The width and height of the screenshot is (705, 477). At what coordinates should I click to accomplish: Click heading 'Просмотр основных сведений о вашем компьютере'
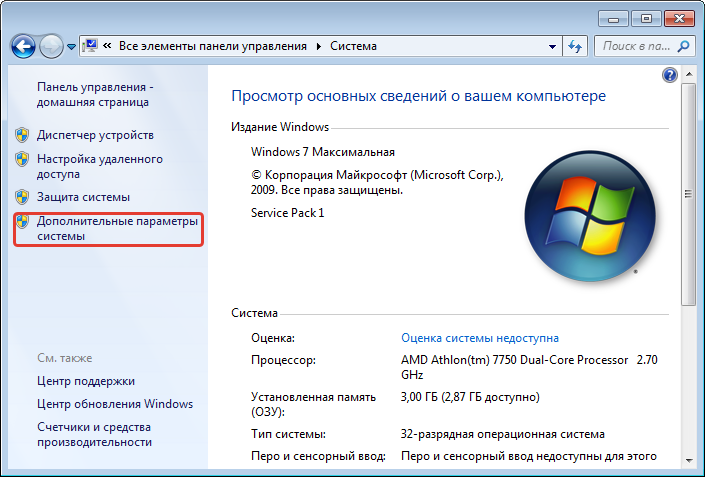[x=419, y=96]
